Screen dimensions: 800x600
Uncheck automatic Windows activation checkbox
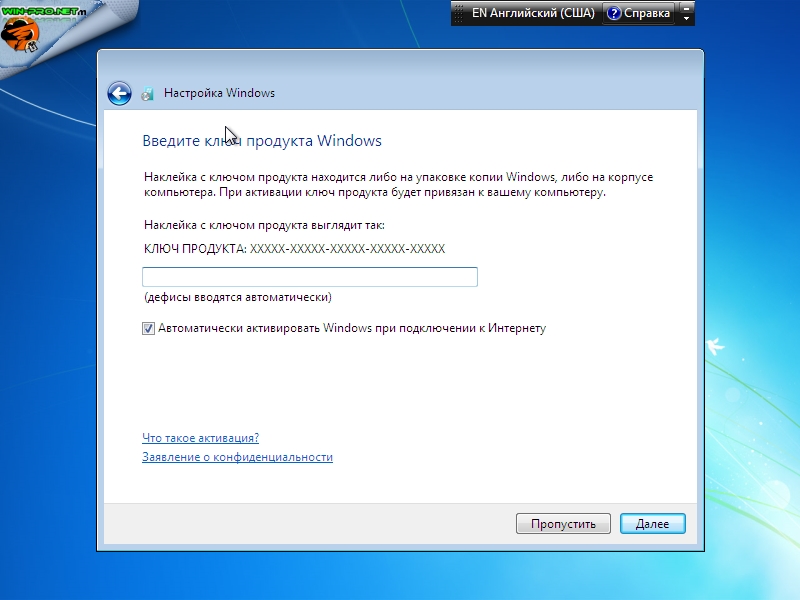[148, 329]
